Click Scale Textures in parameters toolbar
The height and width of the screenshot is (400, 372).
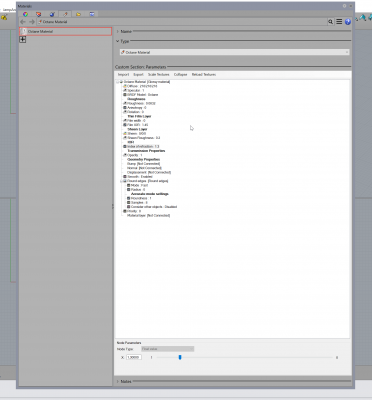click(x=159, y=75)
